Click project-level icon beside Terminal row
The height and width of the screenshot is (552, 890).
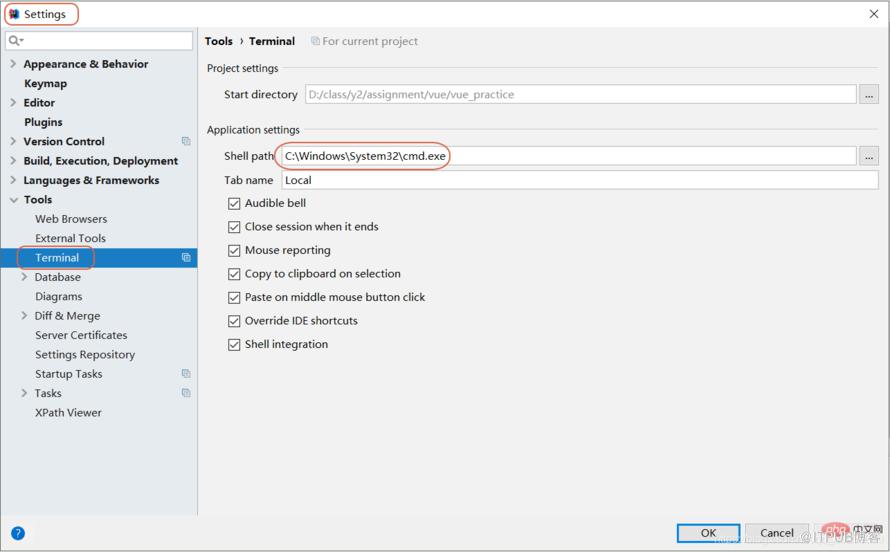tap(186, 257)
